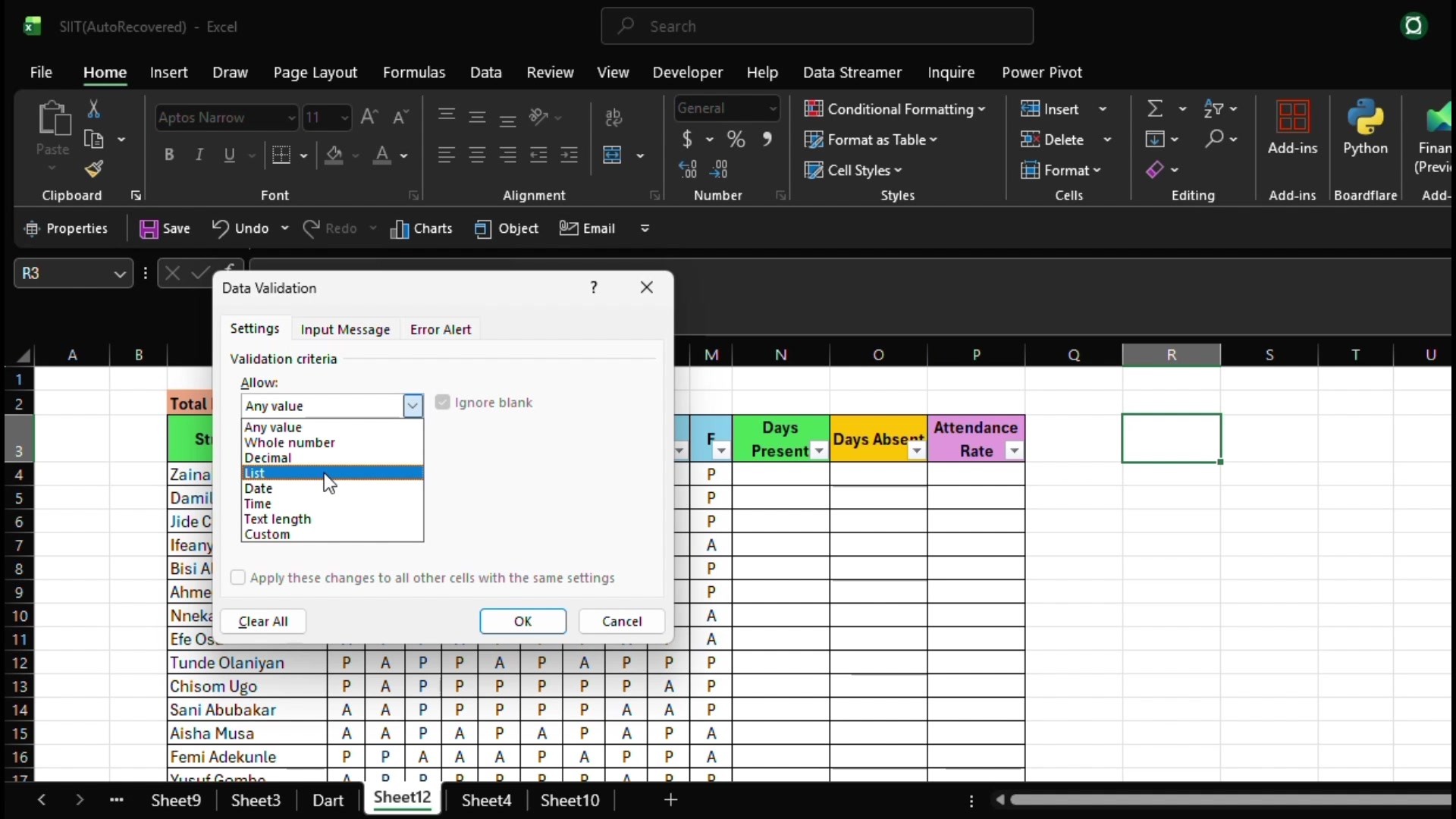
Task: Open the File menu
Action: click(41, 73)
